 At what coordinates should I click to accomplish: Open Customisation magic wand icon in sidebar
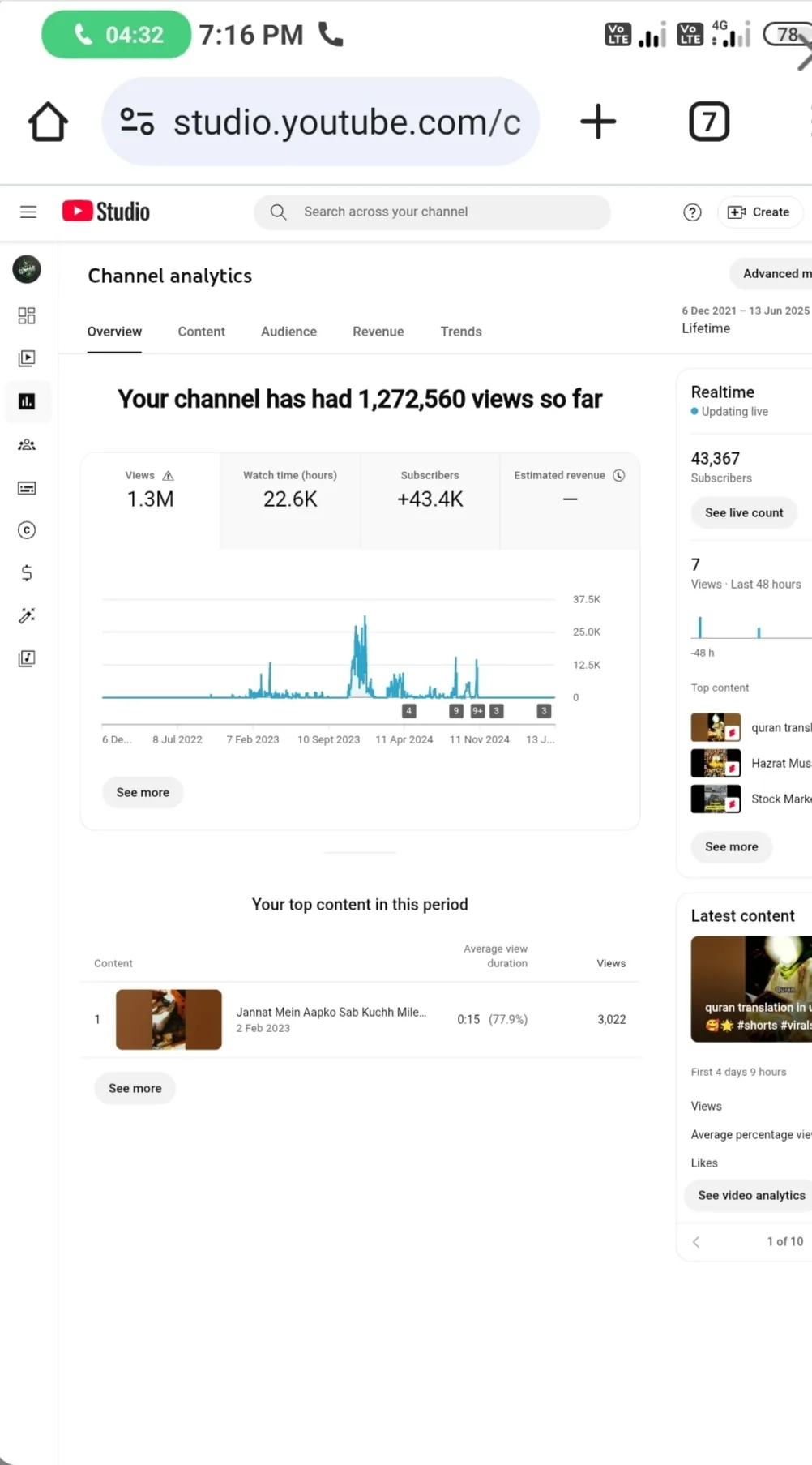27,616
